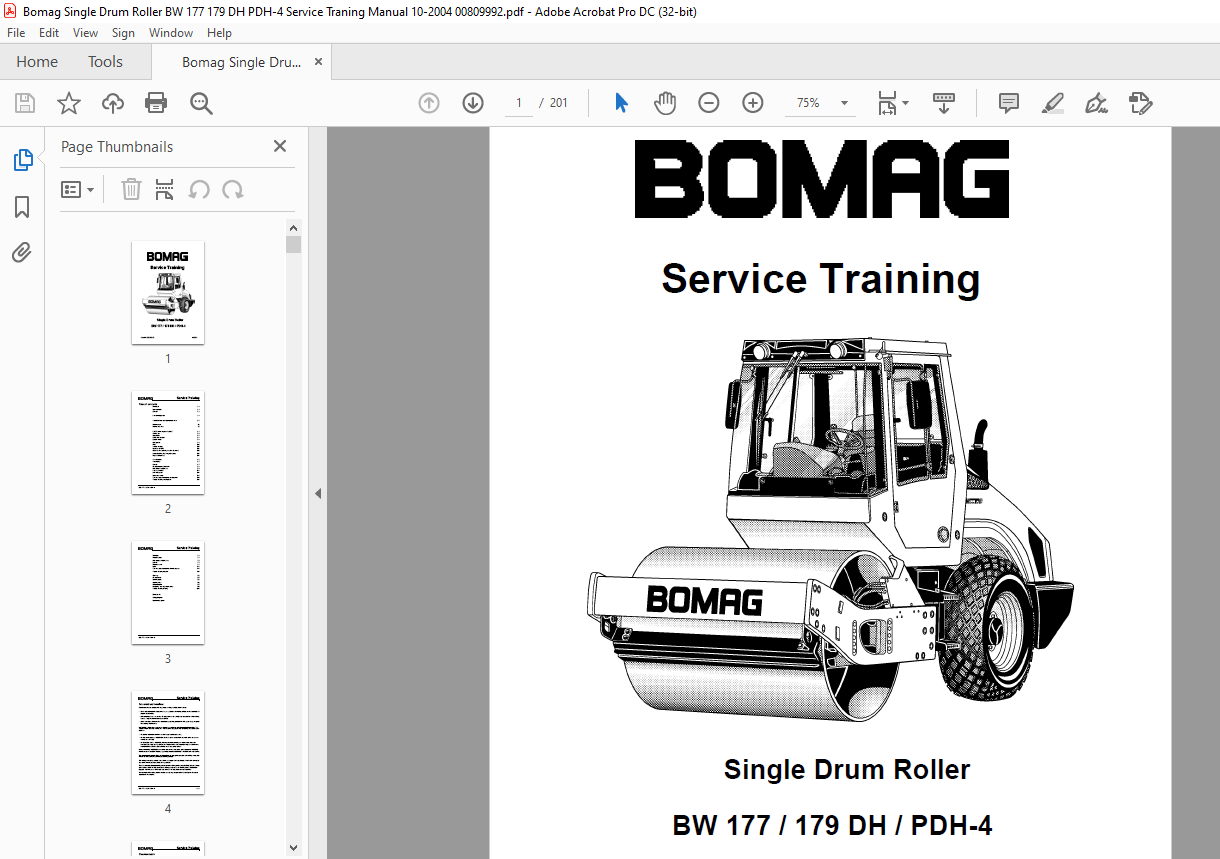Click the Save file icon
Viewport: 1220px width, 859px height.
(25, 103)
